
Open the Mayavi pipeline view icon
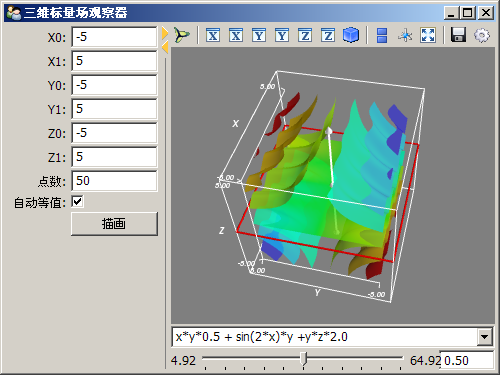click(182, 35)
